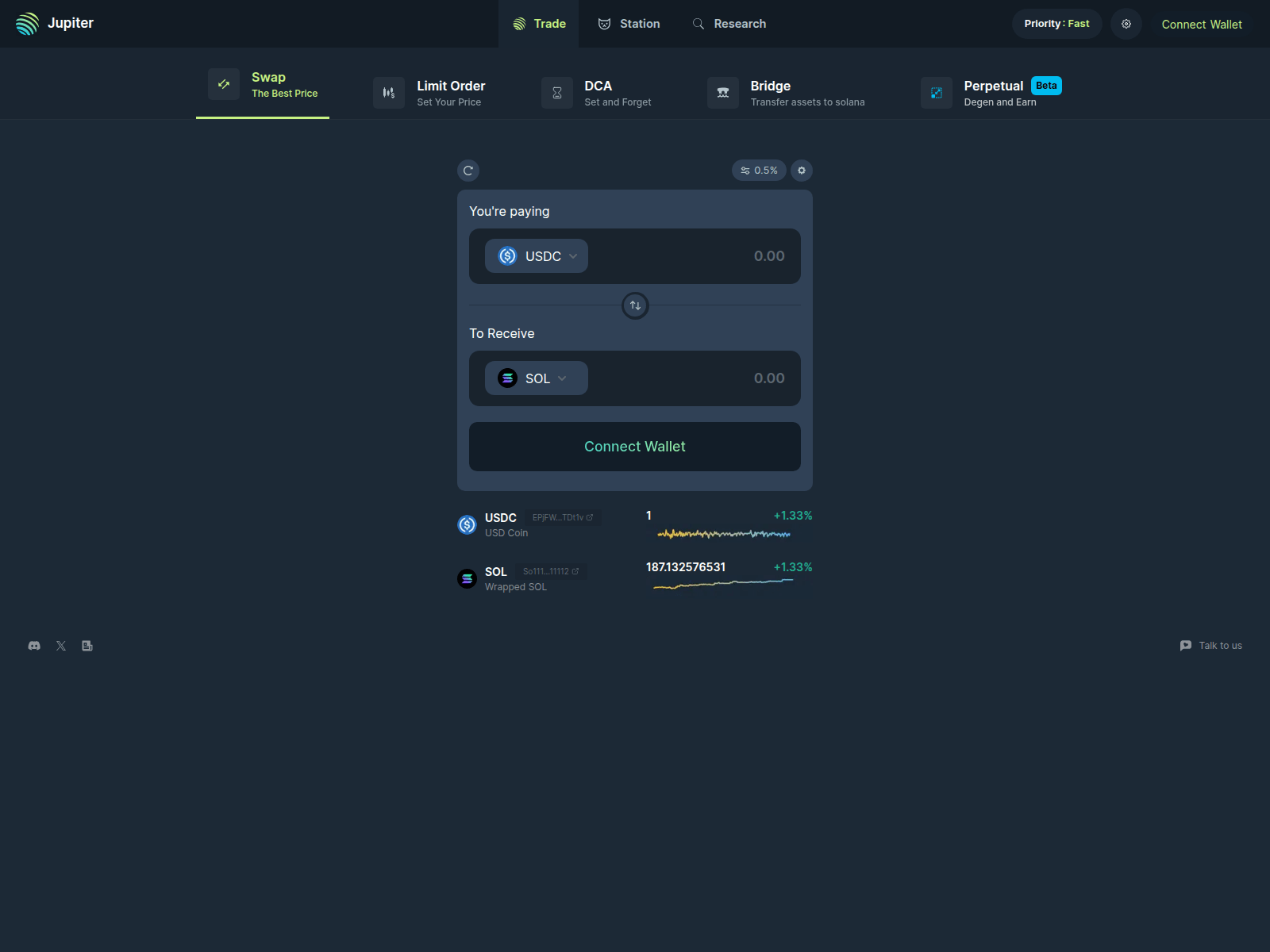Screen dimensions: 1270x952
Task: Click the DCA hourglass icon
Action: pyautogui.click(x=557, y=93)
